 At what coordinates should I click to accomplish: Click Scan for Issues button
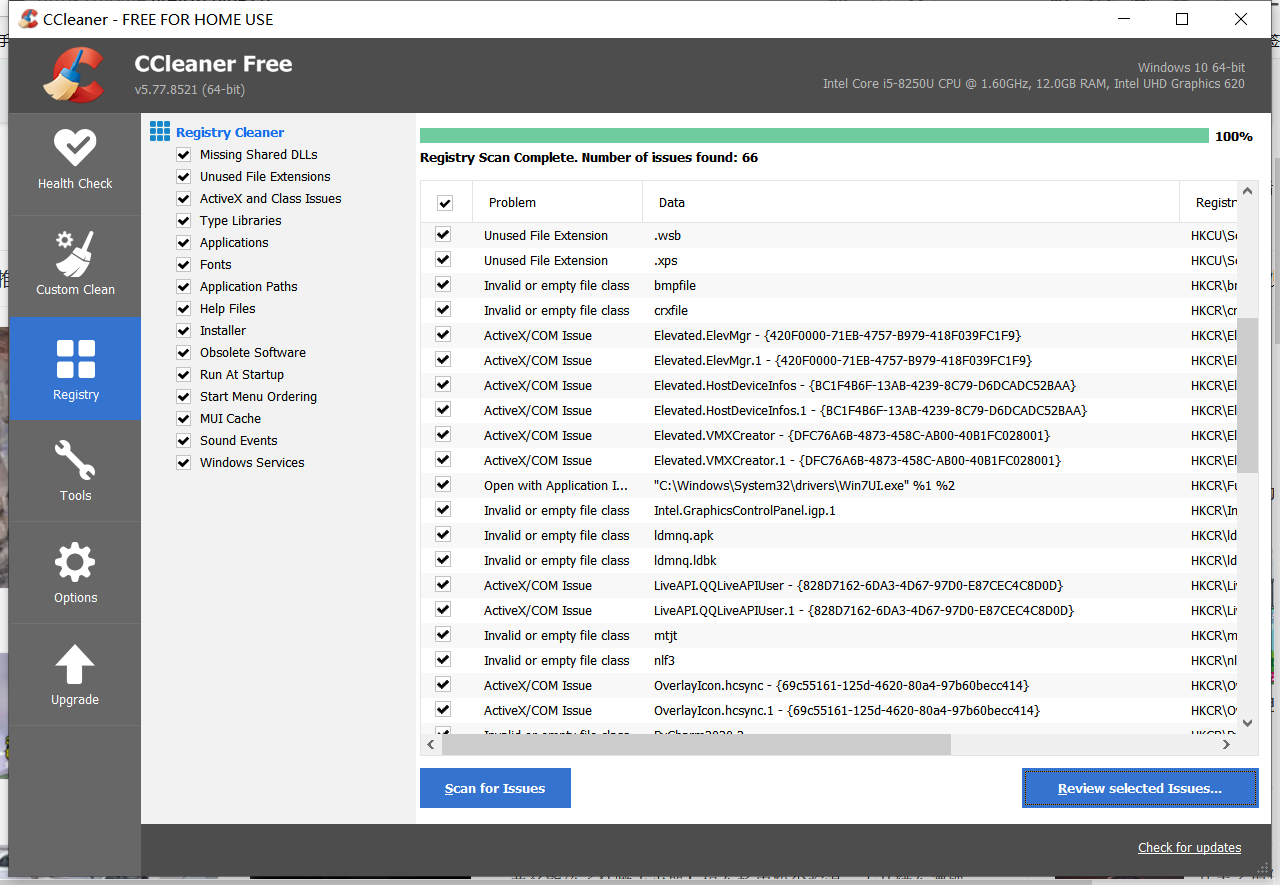click(495, 788)
